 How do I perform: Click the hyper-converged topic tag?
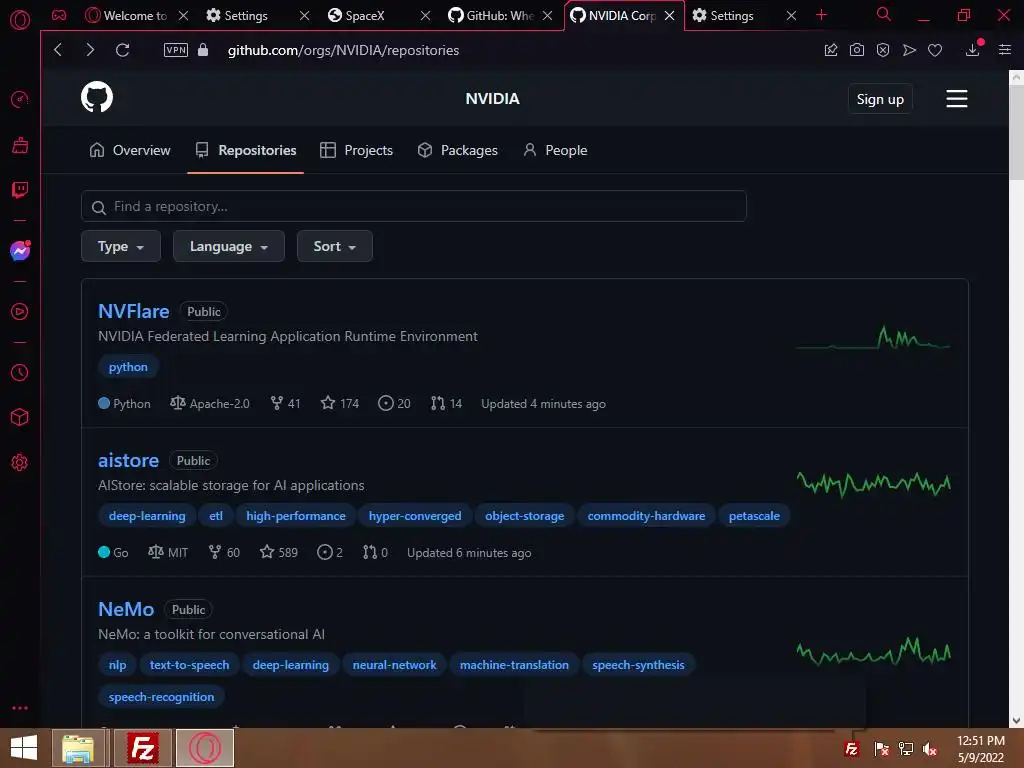[x=415, y=516]
